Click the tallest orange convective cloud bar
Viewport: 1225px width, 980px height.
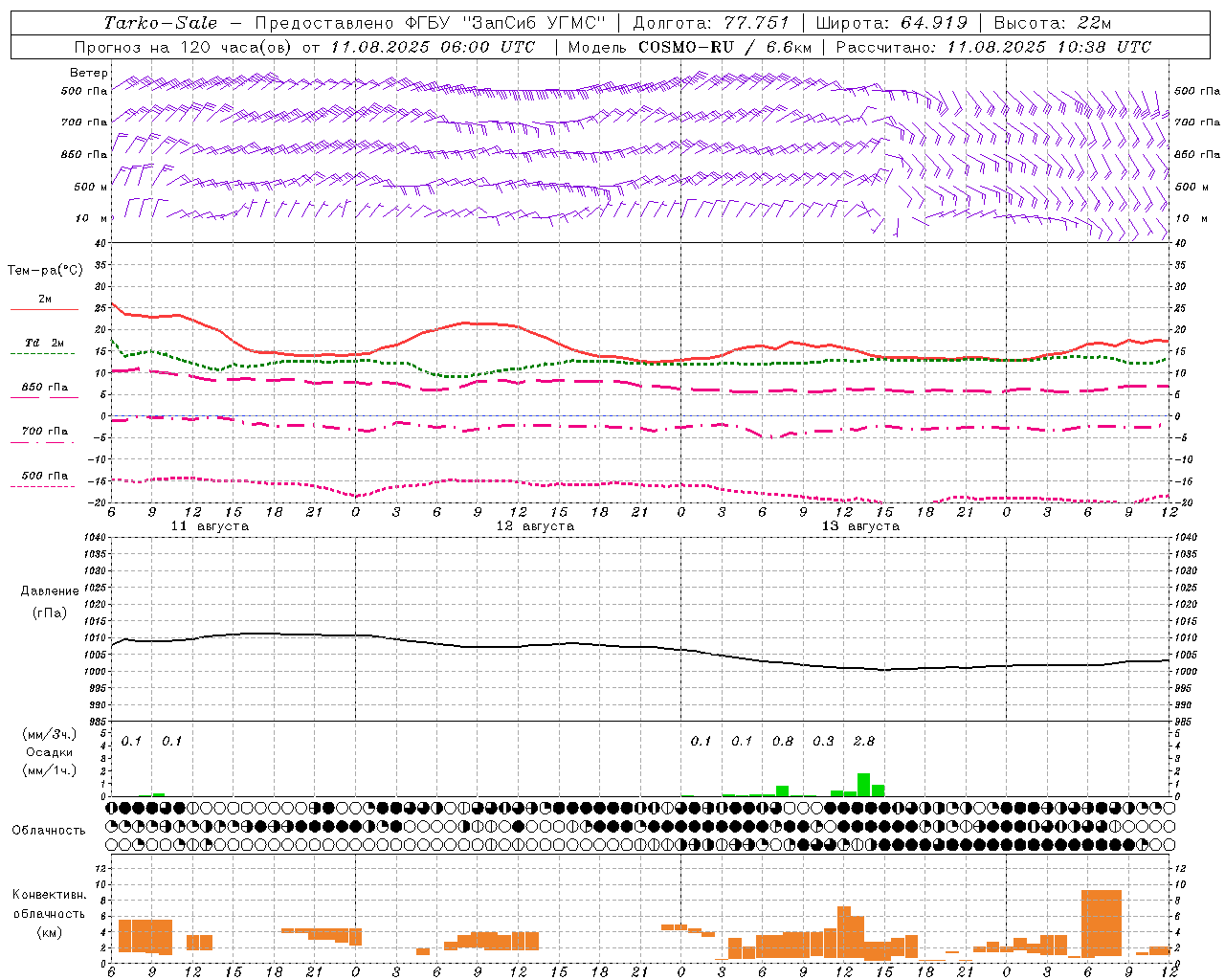point(1101,924)
